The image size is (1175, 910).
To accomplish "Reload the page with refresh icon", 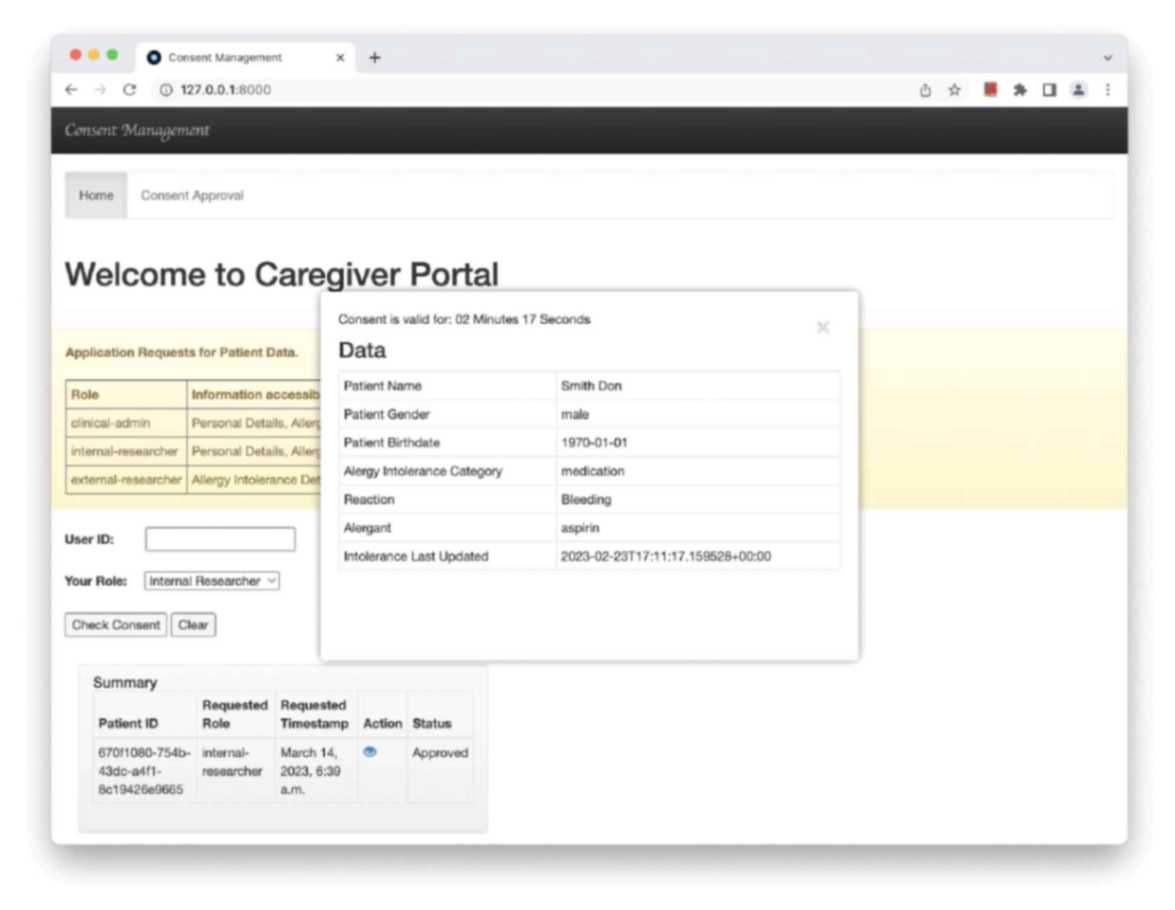I will coord(129,90).
